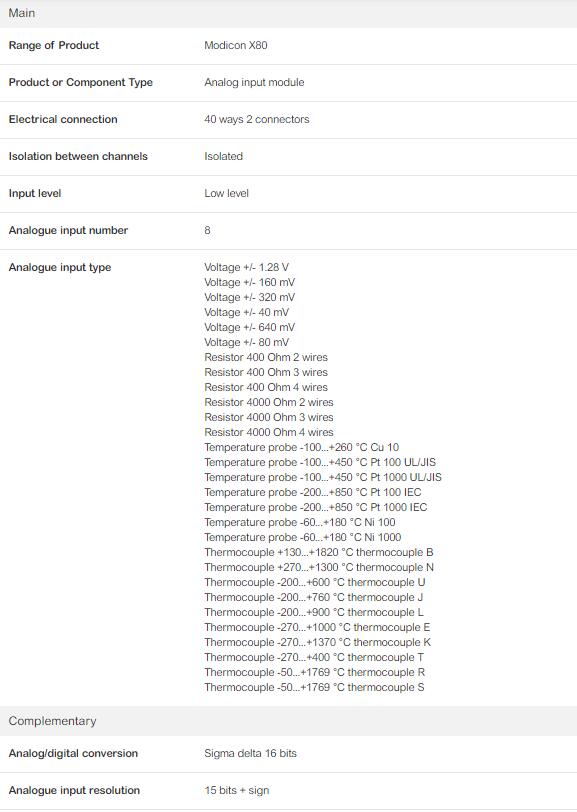
Task: Select the 40 ways 2 connectors value
Action: [x=256, y=119]
